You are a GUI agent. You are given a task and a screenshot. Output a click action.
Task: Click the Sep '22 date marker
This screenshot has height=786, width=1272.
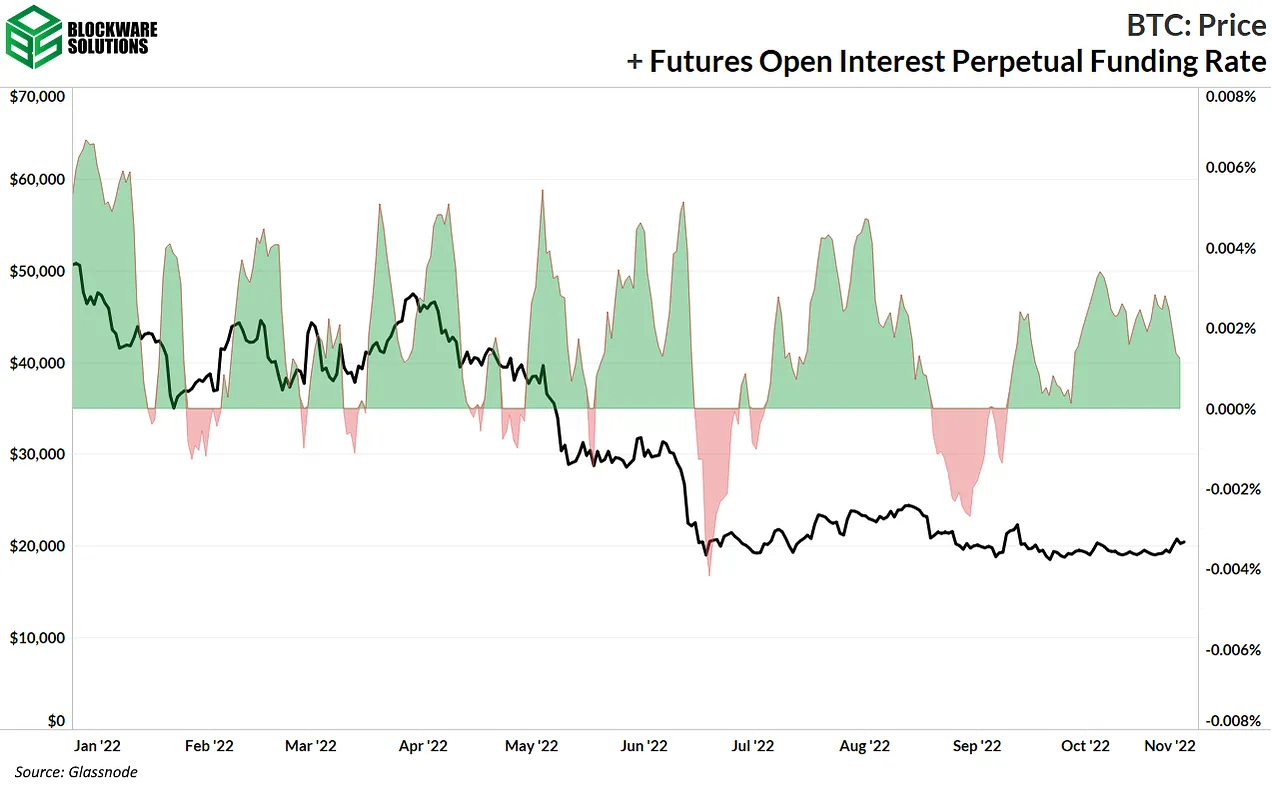point(976,745)
